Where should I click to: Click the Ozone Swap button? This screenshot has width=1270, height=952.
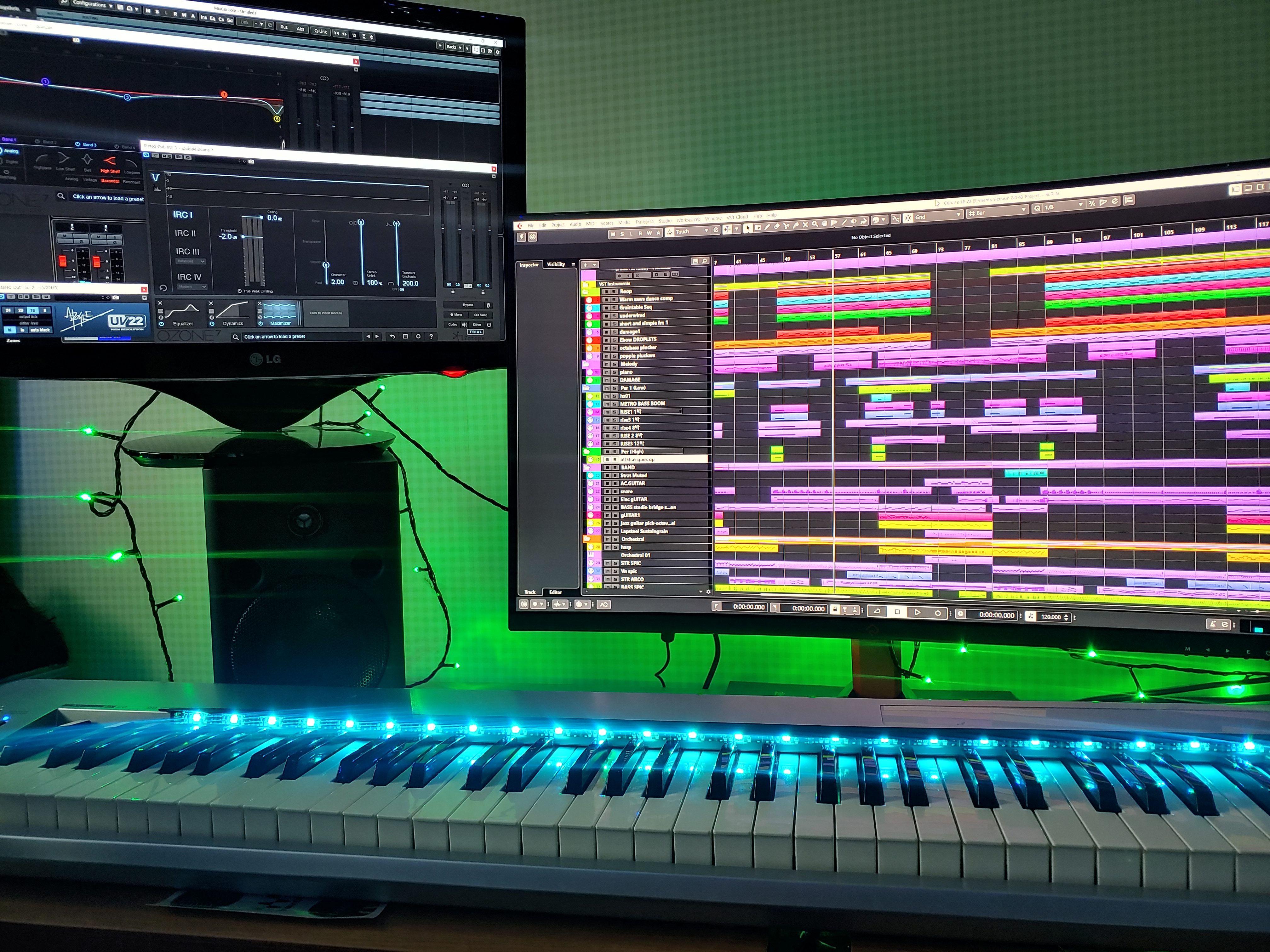click(x=481, y=315)
